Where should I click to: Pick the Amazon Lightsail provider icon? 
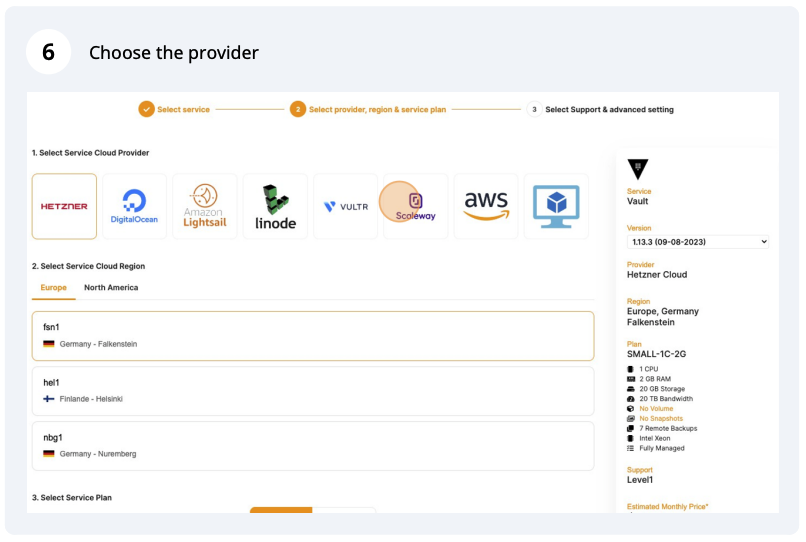(205, 206)
